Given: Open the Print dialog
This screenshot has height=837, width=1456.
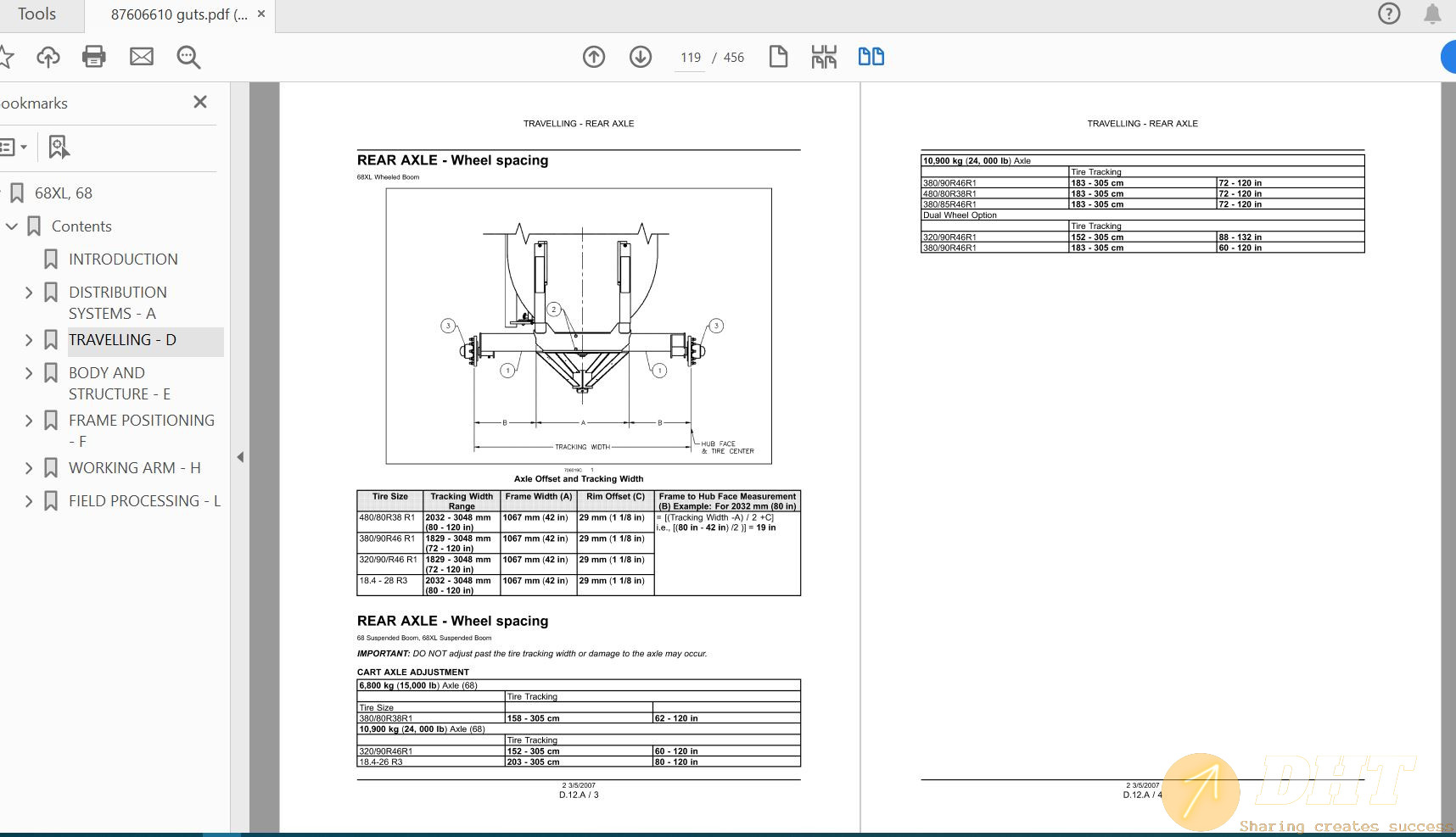Looking at the screenshot, I should point(93,56).
